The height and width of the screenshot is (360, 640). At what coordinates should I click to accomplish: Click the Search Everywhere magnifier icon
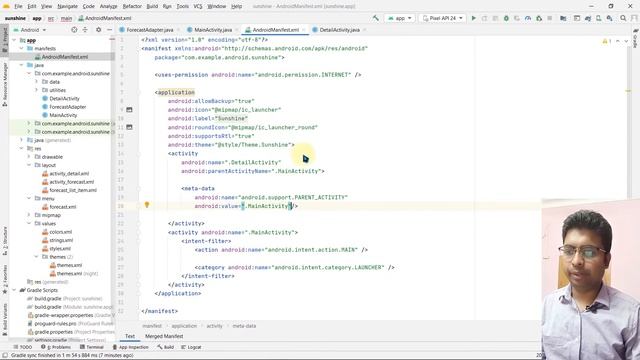[x=623, y=18]
